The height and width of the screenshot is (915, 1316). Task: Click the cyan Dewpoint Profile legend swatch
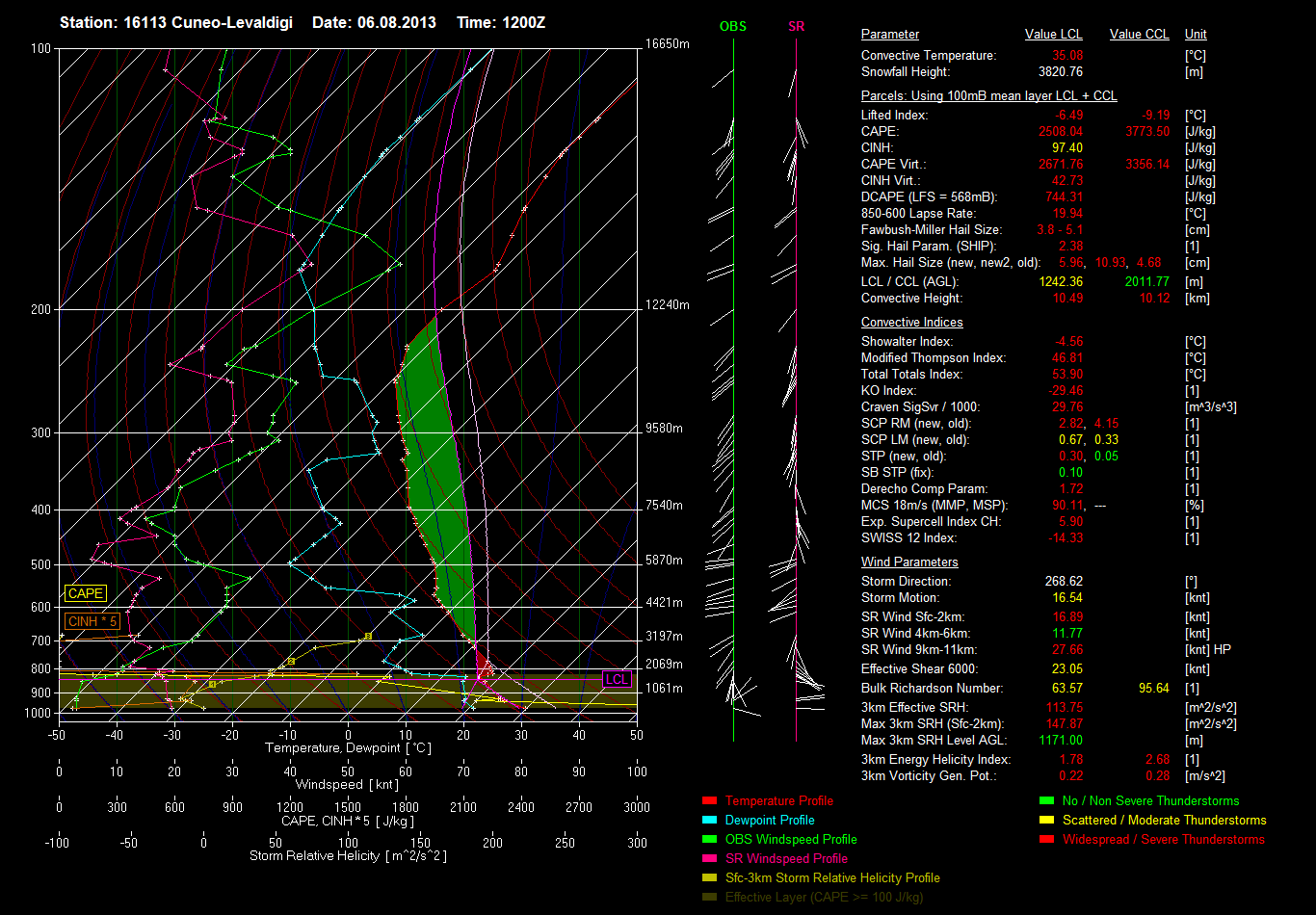click(x=709, y=821)
